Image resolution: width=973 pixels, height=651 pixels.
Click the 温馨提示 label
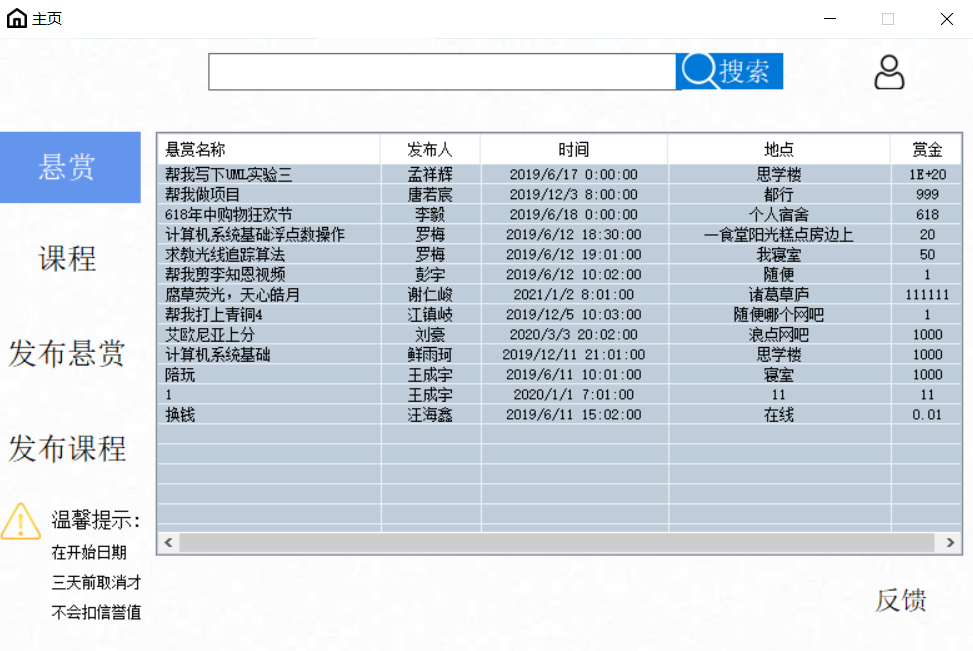pyautogui.click(x=96, y=520)
